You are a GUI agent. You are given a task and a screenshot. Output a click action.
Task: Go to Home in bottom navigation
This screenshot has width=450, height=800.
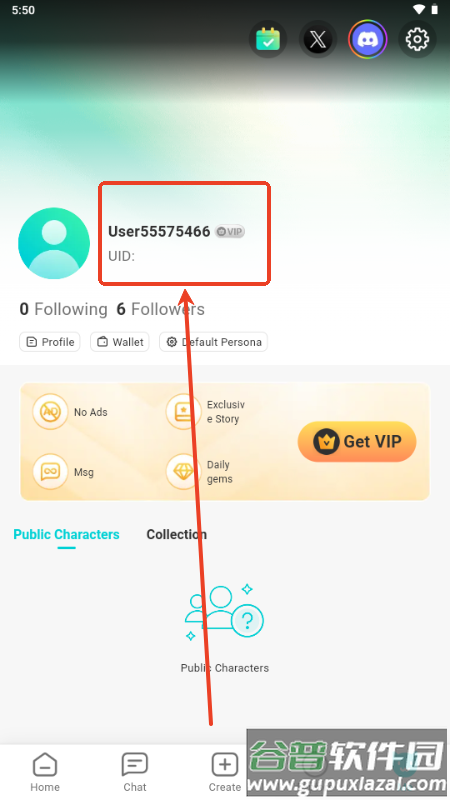coord(45,772)
